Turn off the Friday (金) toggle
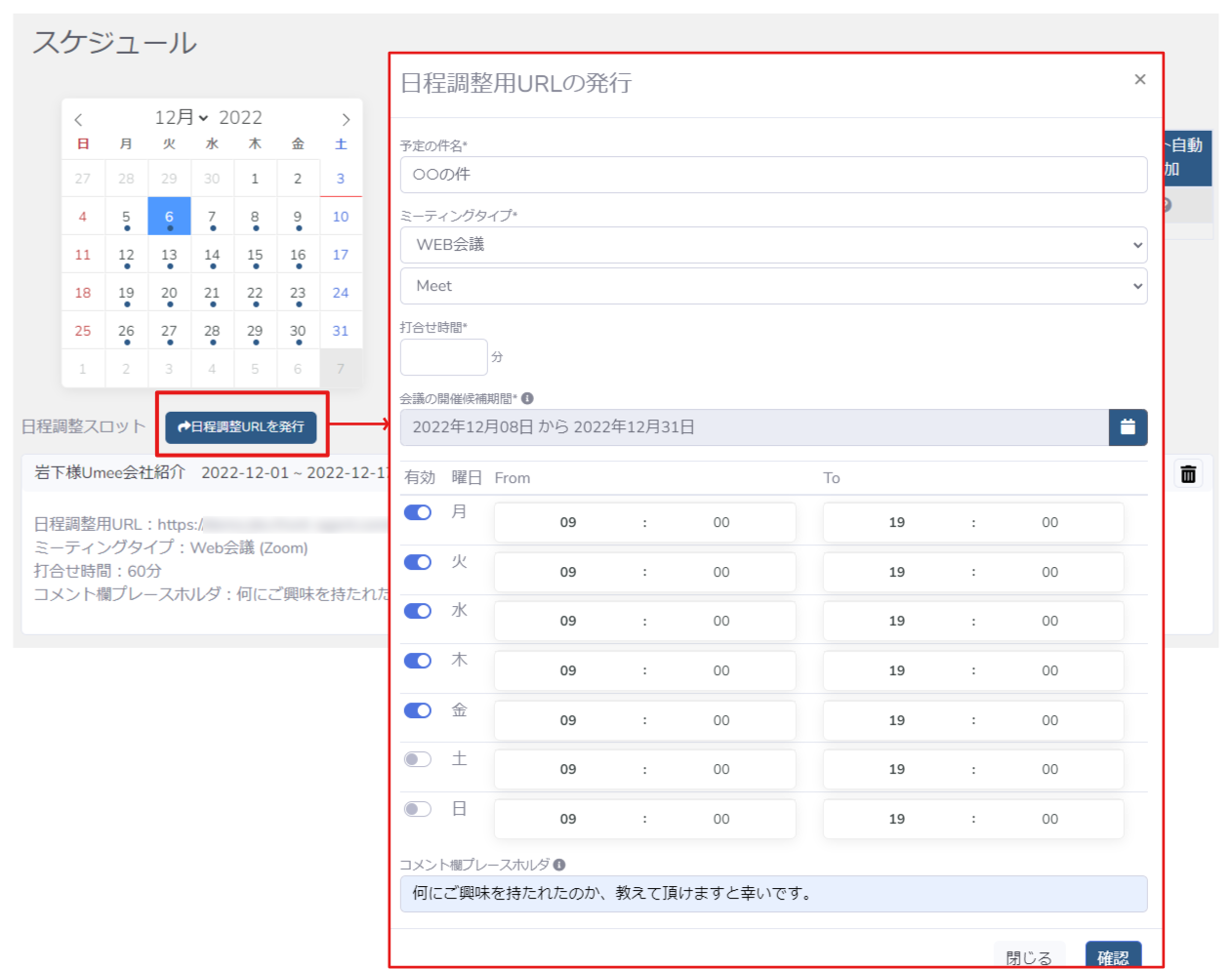 pyautogui.click(x=418, y=710)
